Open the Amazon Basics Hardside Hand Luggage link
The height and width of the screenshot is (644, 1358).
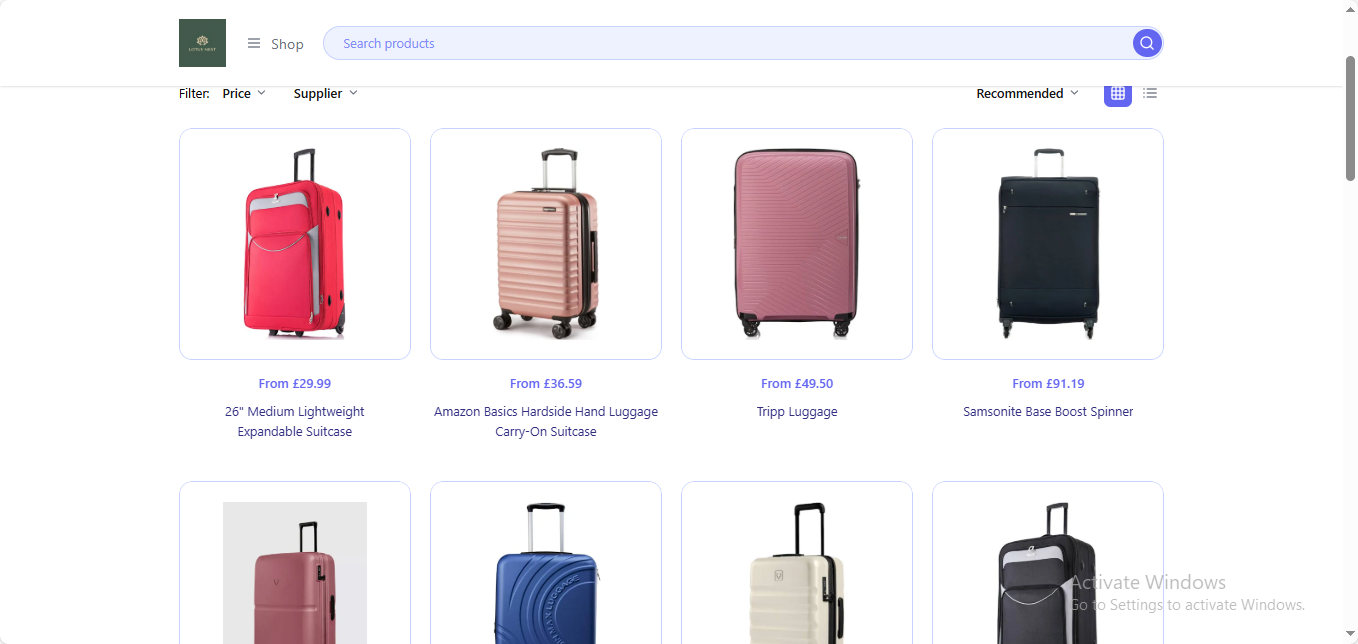click(546, 421)
